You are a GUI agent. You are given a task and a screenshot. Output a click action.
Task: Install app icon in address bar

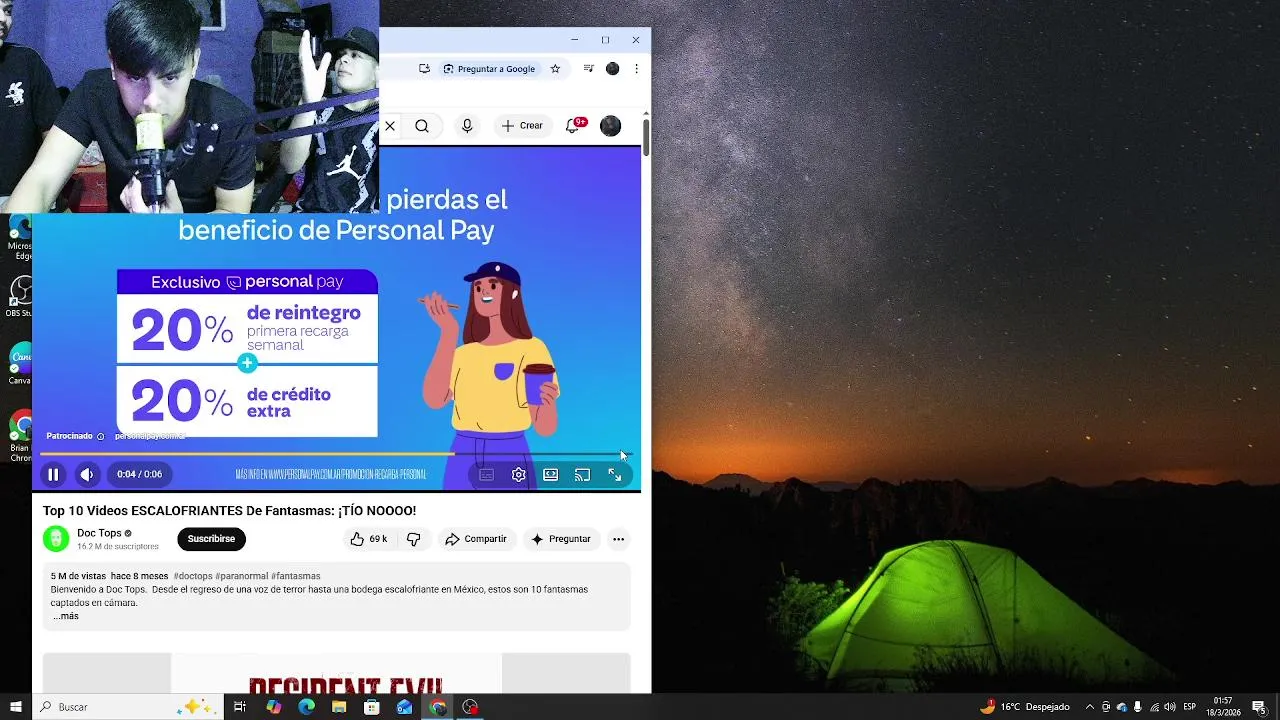click(424, 69)
